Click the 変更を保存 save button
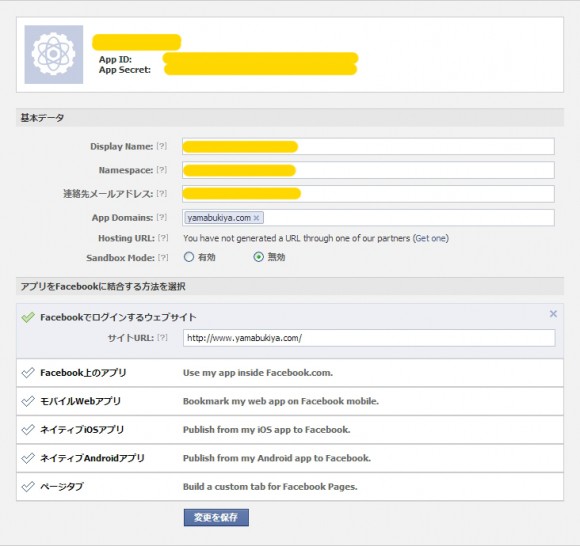This screenshot has width=580, height=546. click(216, 517)
